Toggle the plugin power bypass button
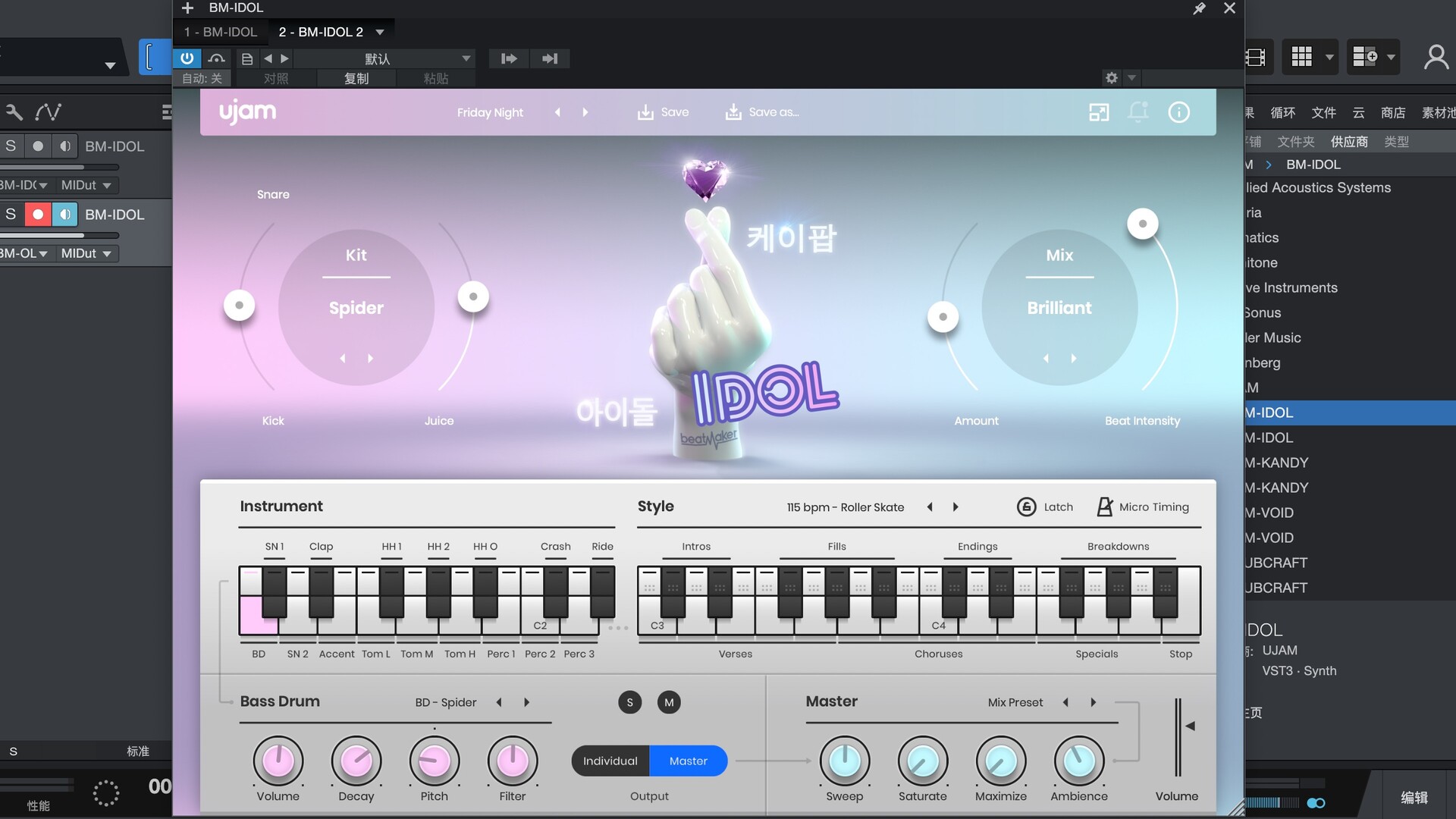 [x=187, y=58]
